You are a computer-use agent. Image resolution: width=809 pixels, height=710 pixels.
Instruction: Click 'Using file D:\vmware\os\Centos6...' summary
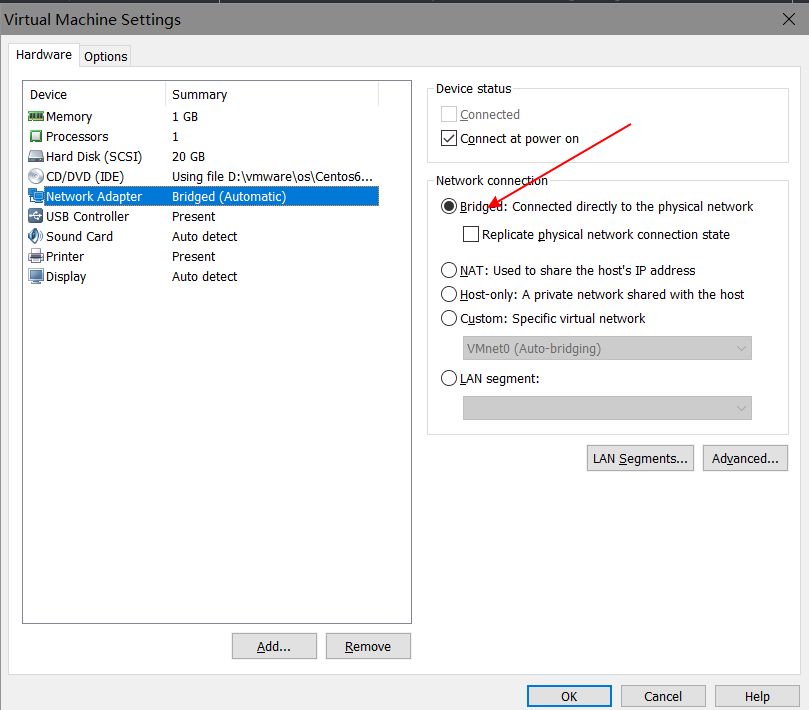point(272,176)
